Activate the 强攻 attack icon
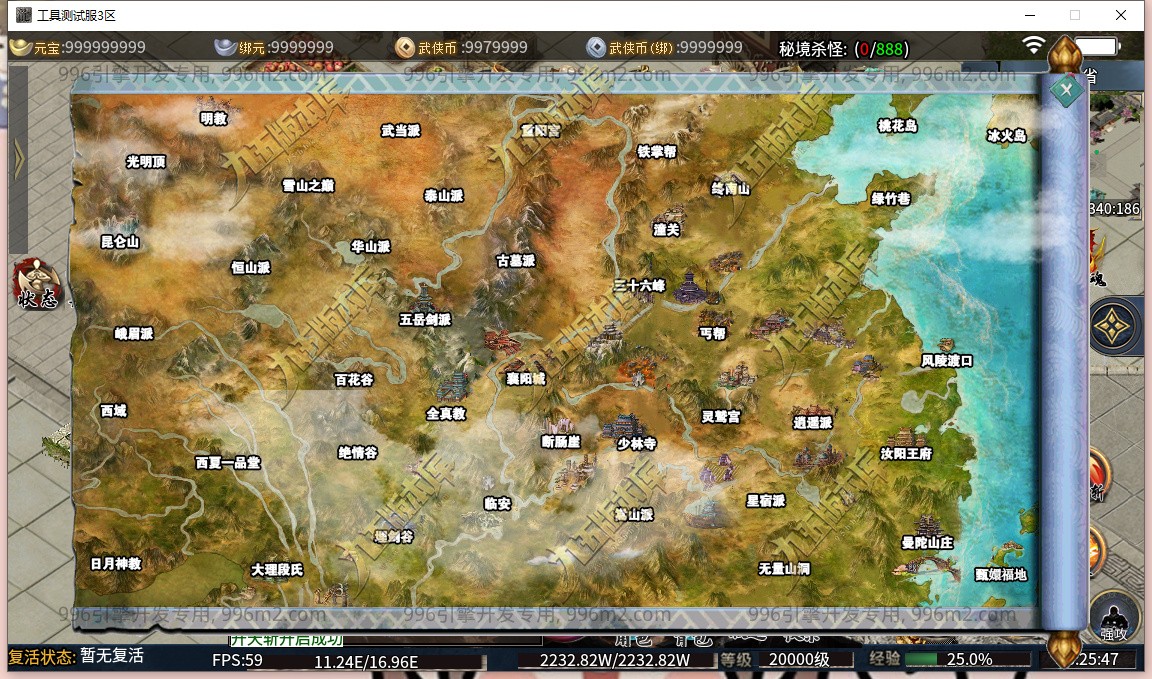 1114,618
